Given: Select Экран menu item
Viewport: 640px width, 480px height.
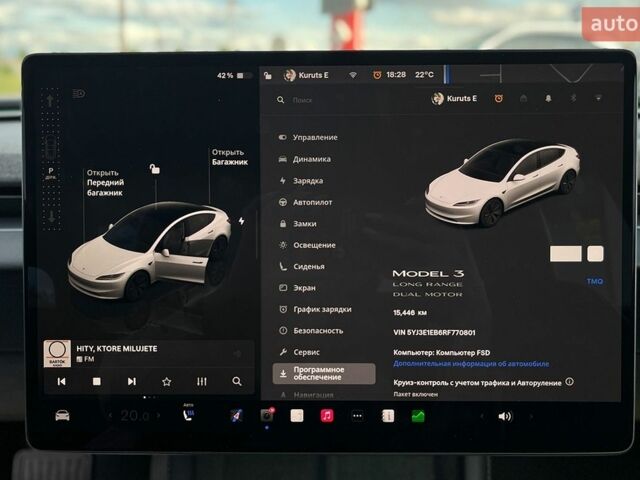Looking at the screenshot, I should 297,288.
